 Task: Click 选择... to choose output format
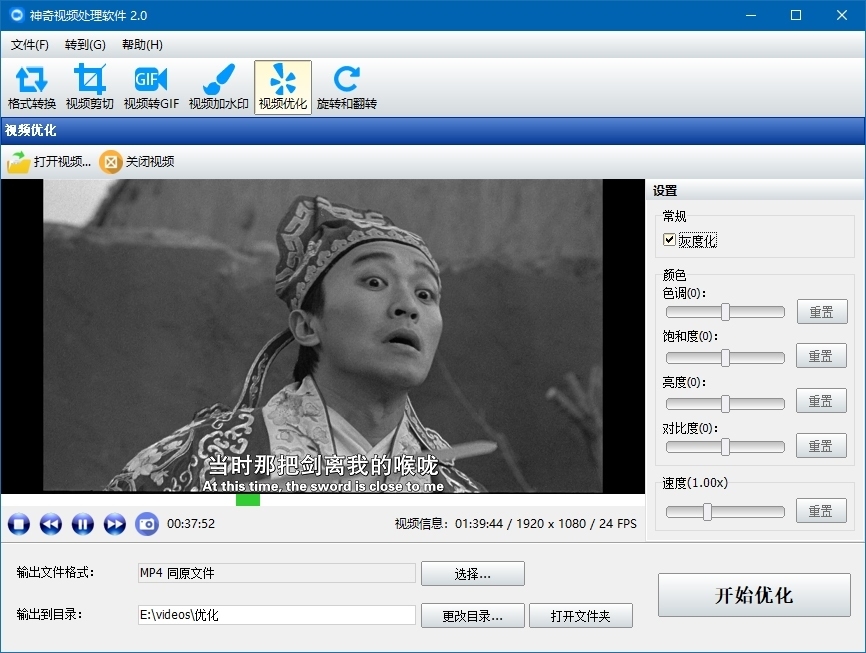pos(473,574)
